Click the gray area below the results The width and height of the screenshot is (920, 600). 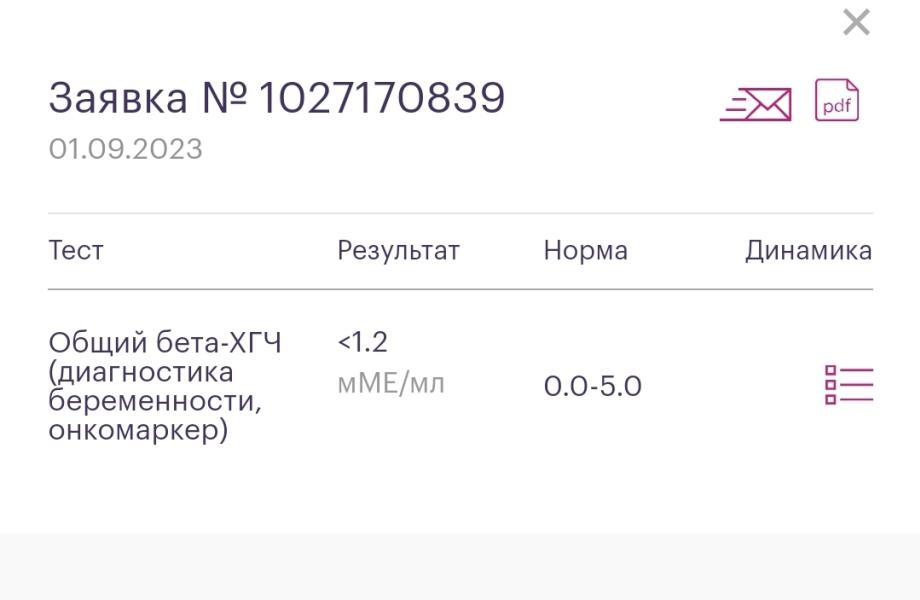pyautogui.click(x=460, y=567)
